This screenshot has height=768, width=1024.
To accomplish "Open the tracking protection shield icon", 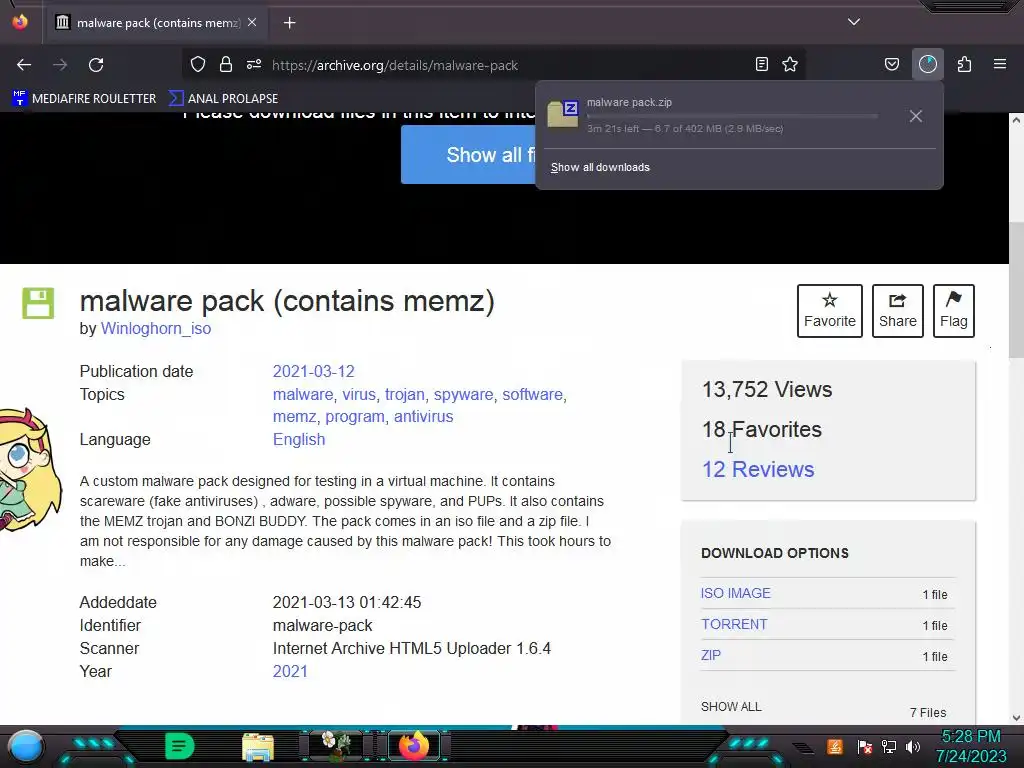I will tap(198, 64).
